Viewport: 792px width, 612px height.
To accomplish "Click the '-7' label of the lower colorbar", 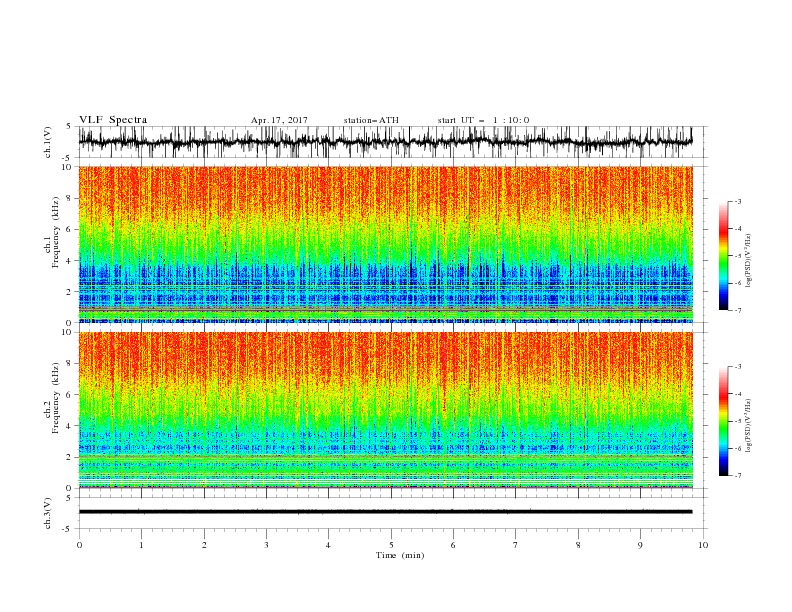I will click(737, 476).
